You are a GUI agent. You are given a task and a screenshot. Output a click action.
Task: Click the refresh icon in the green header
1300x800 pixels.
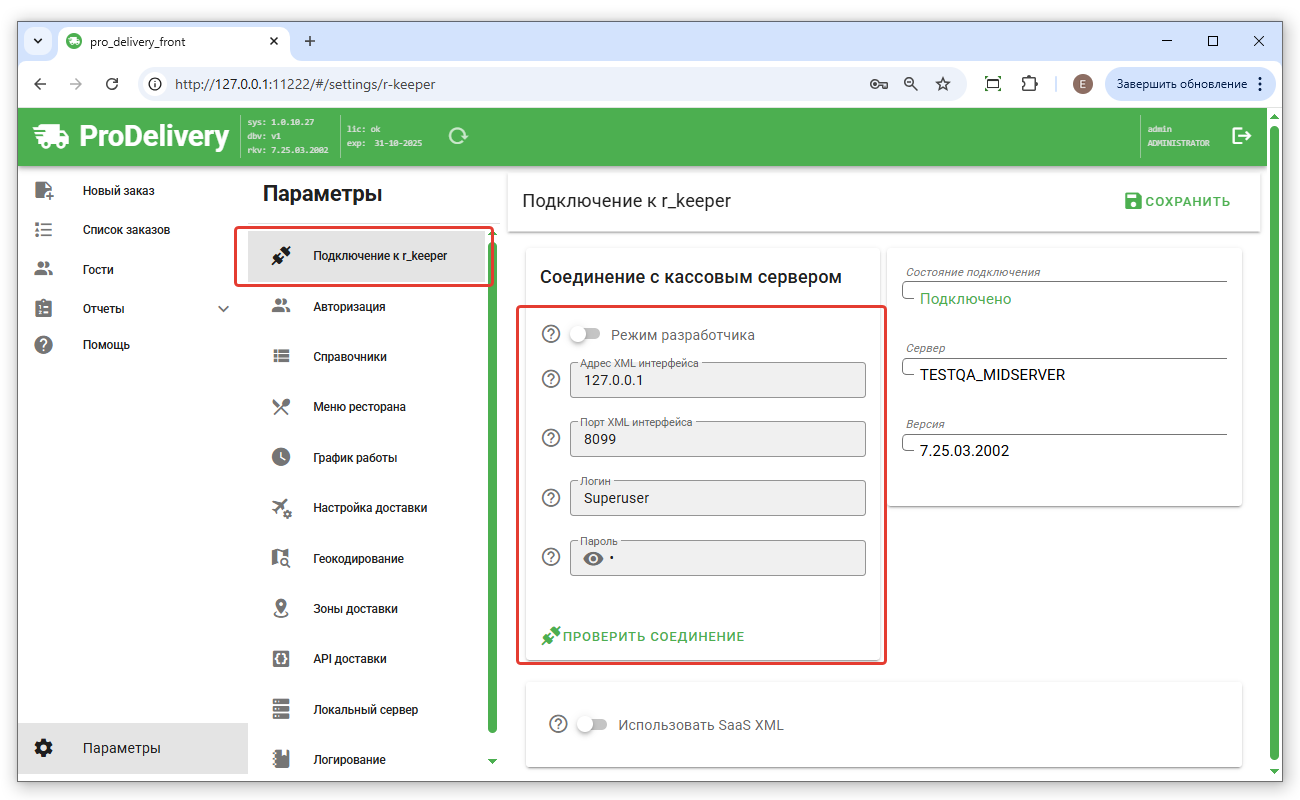458,136
